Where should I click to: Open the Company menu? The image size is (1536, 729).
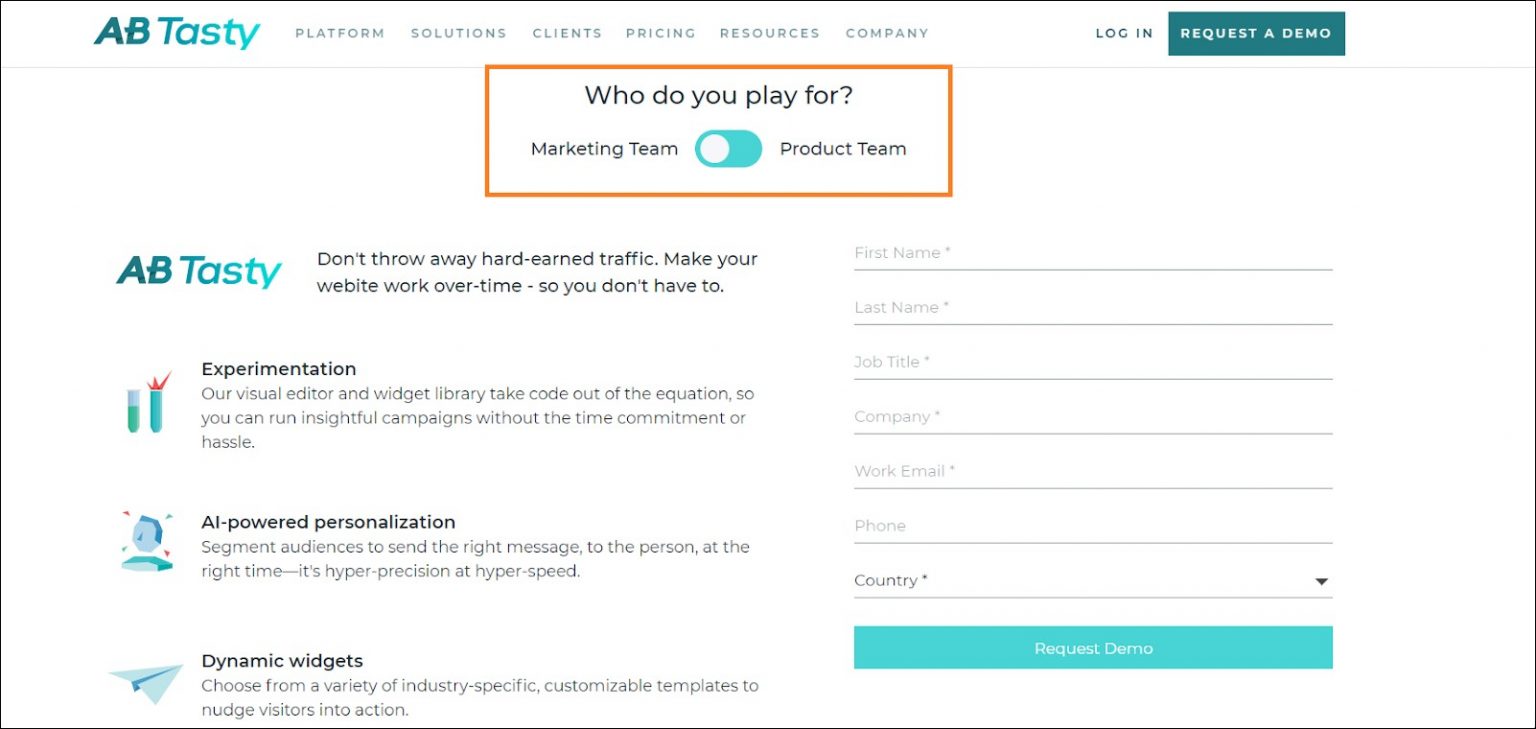(x=886, y=33)
